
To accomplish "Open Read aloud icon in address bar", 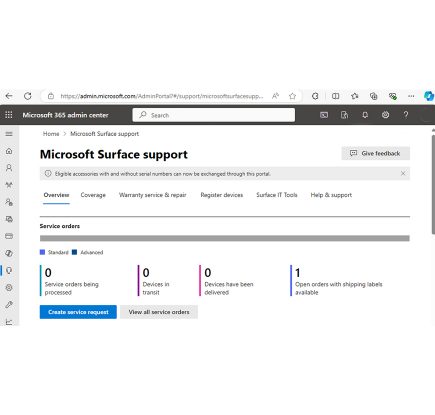I will click(275, 96).
